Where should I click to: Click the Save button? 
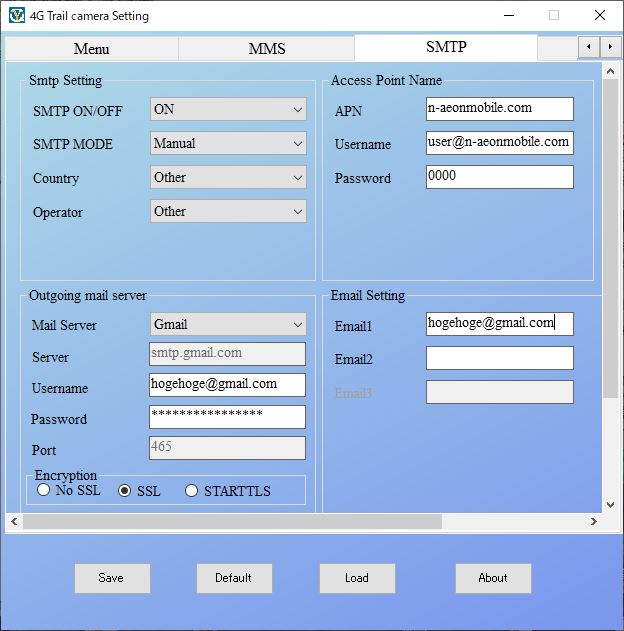click(x=112, y=578)
